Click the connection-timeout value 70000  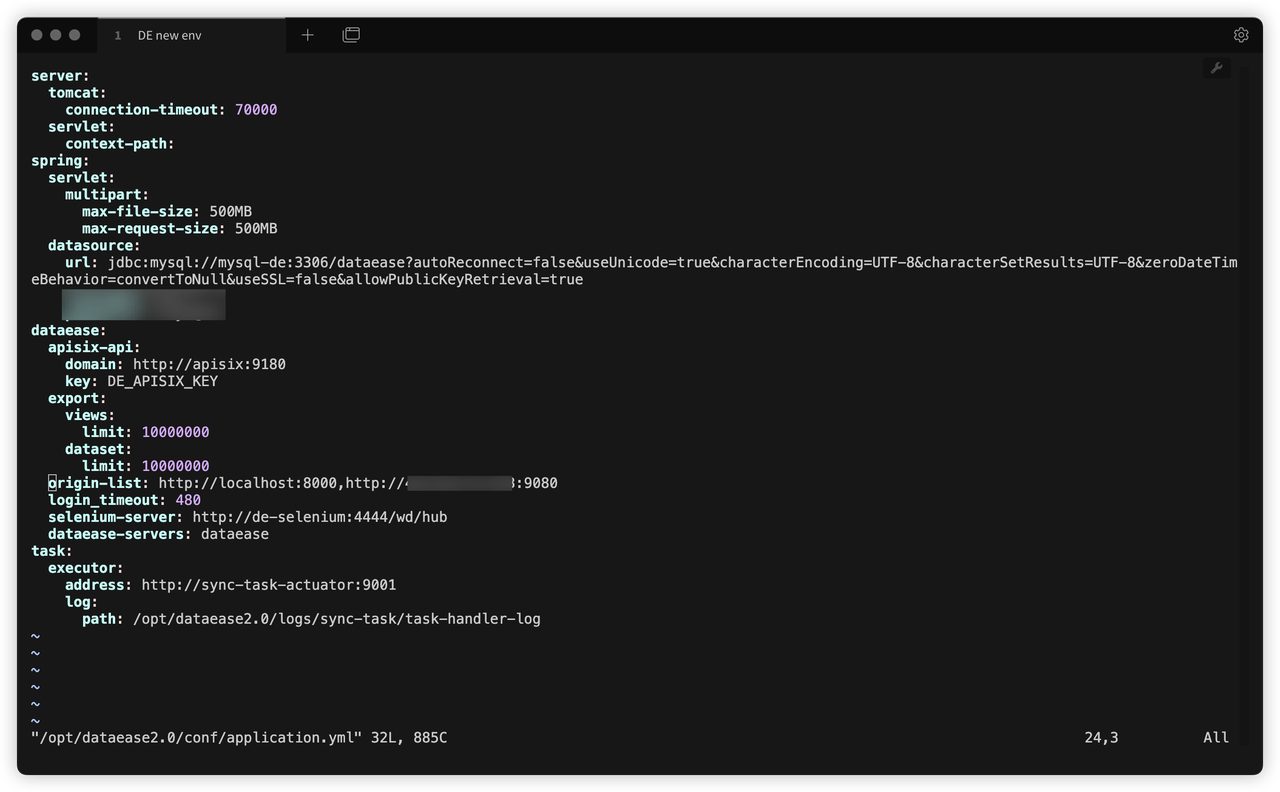(256, 110)
